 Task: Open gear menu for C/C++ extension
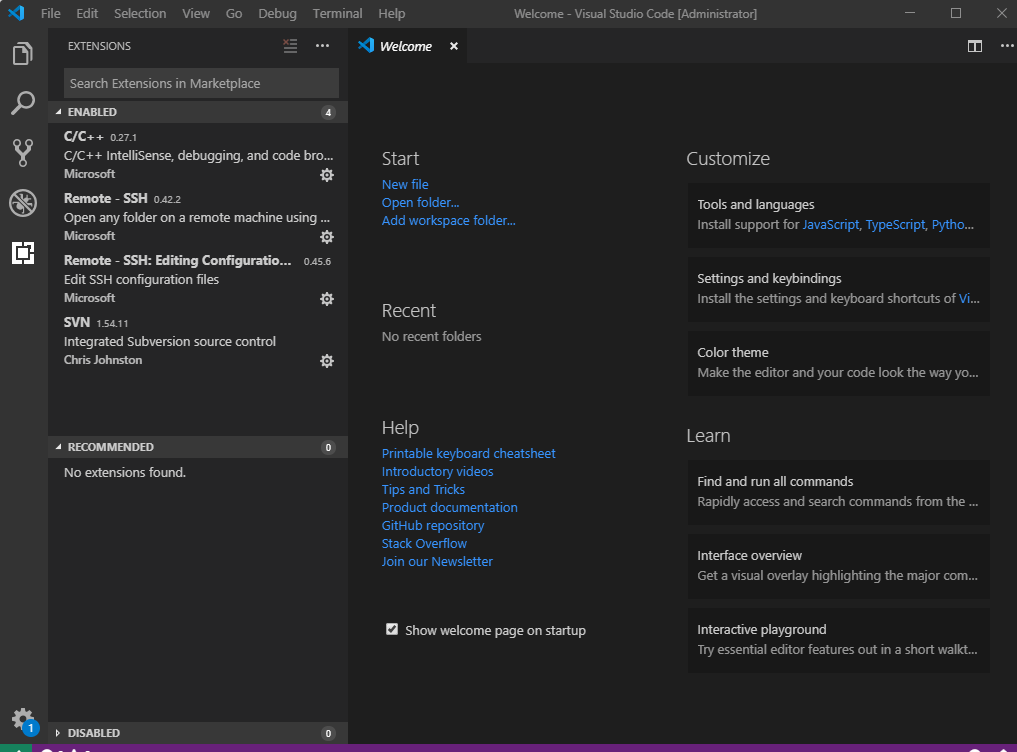[x=327, y=175]
